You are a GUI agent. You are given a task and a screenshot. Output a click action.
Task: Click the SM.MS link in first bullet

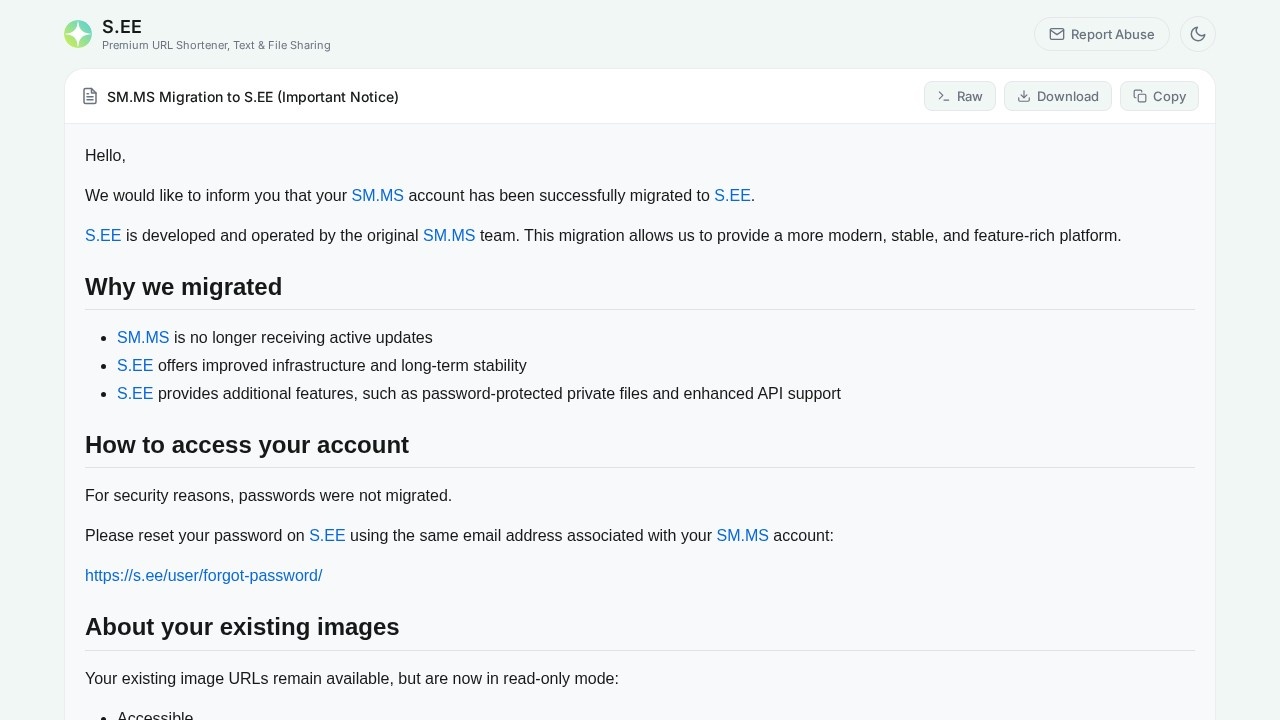pos(143,338)
